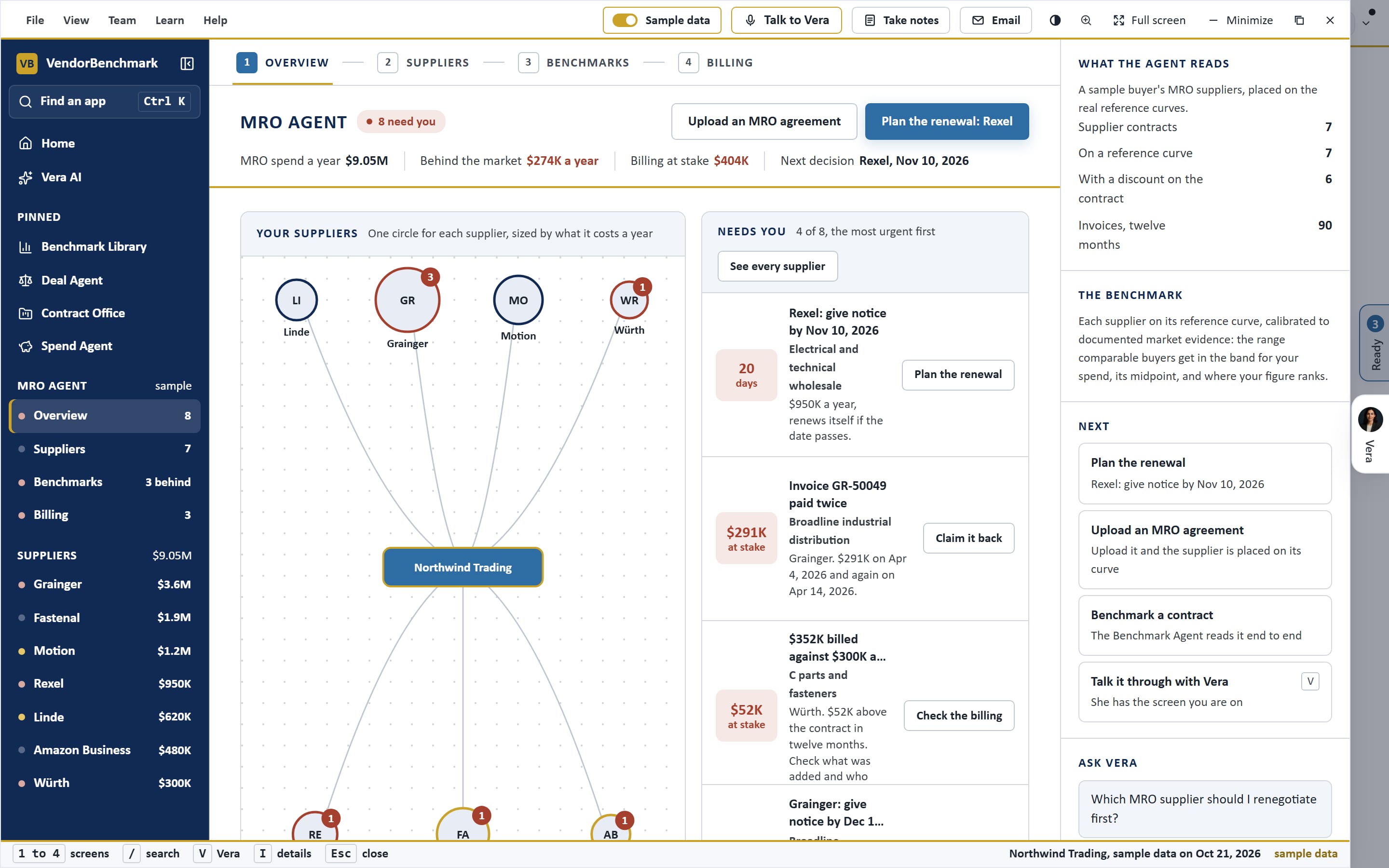The image size is (1389, 868).
Task: Open Talk it through with Vera card
Action: pyautogui.click(x=1204, y=692)
